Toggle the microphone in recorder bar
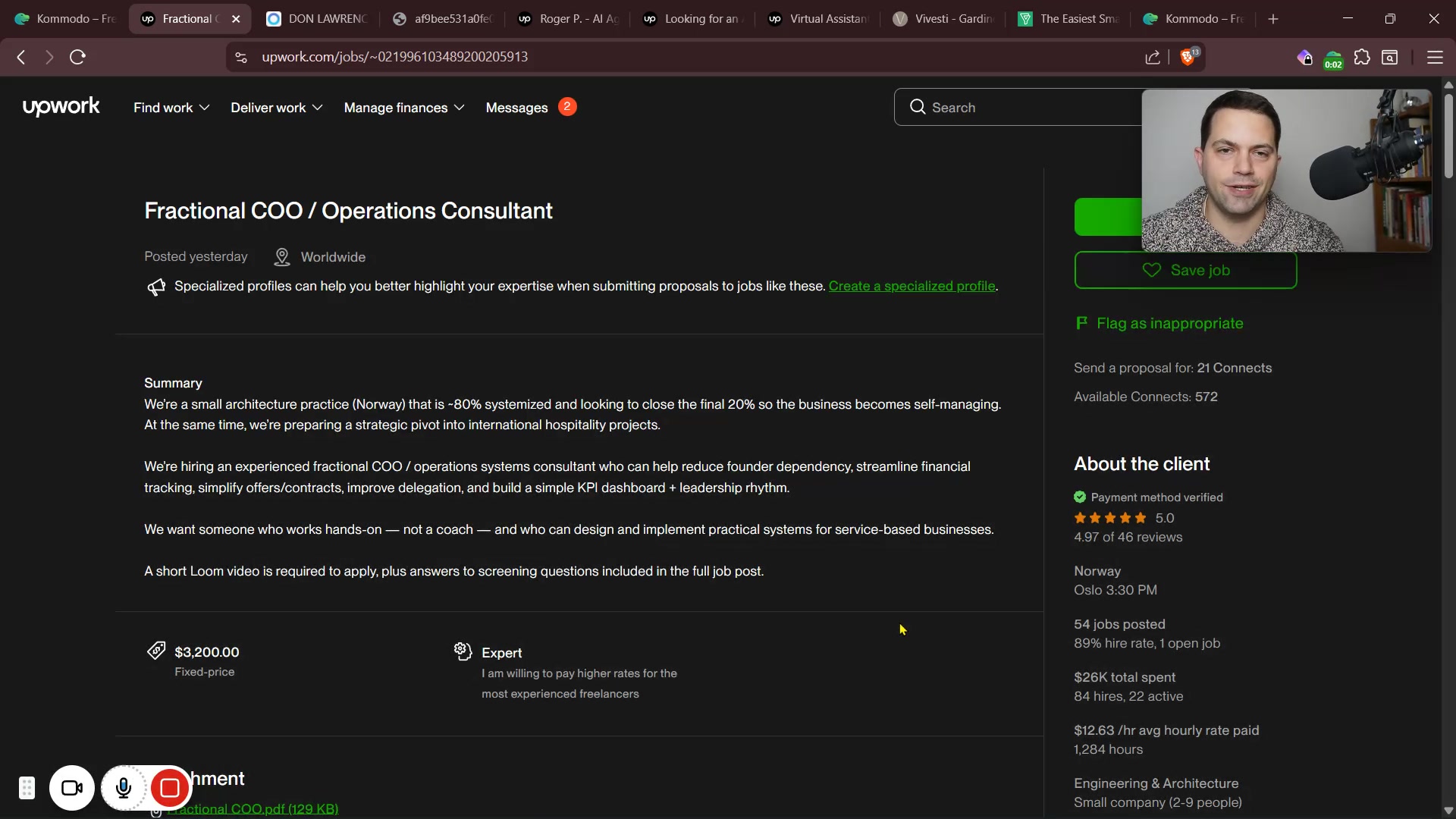Image resolution: width=1456 pixels, height=819 pixels. tap(124, 789)
